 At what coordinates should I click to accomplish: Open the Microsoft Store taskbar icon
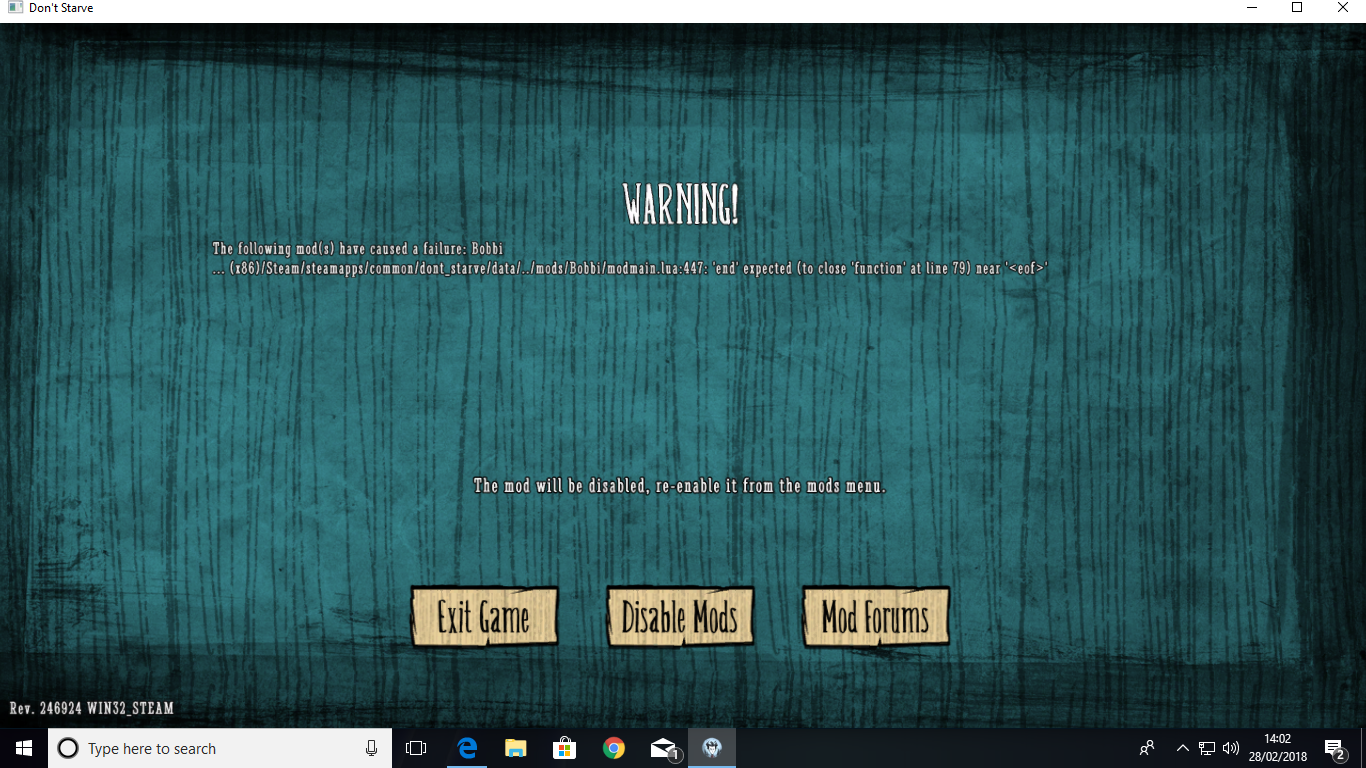(x=565, y=748)
